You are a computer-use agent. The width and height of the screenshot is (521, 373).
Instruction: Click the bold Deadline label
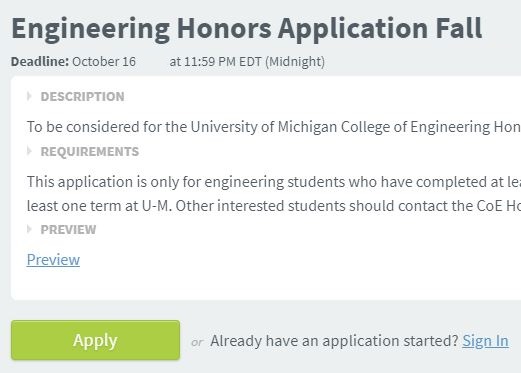40,61
